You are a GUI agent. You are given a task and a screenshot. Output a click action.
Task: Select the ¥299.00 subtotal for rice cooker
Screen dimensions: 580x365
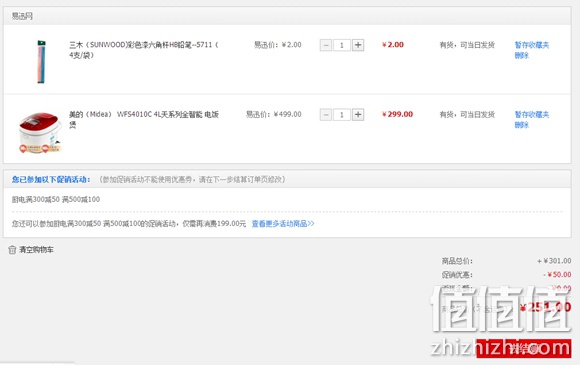tap(397, 114)
